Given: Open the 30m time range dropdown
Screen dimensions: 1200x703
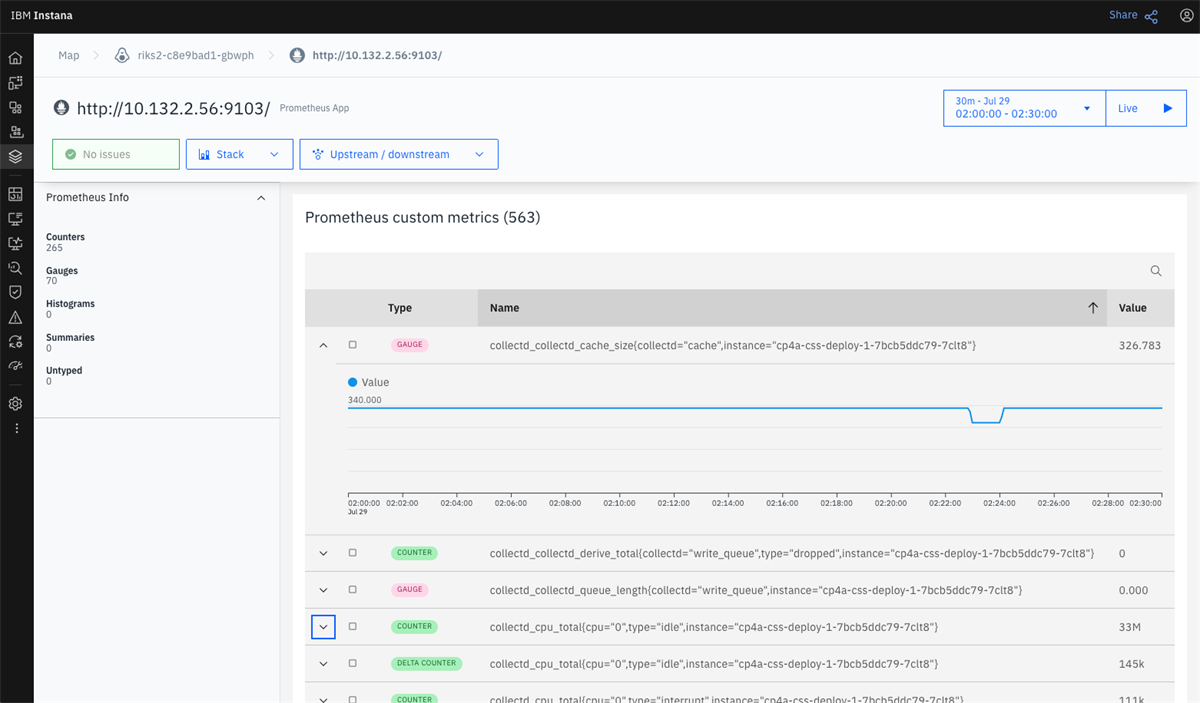Looking at the screenshot, I should [1024, 108].
